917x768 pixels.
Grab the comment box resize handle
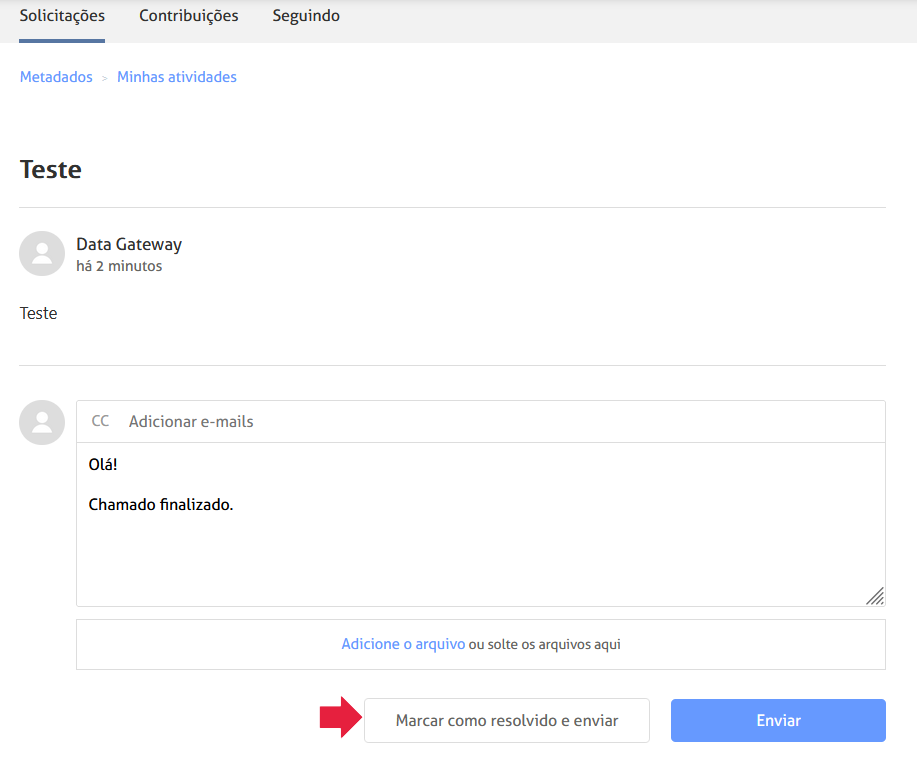(x=875, y=596)
